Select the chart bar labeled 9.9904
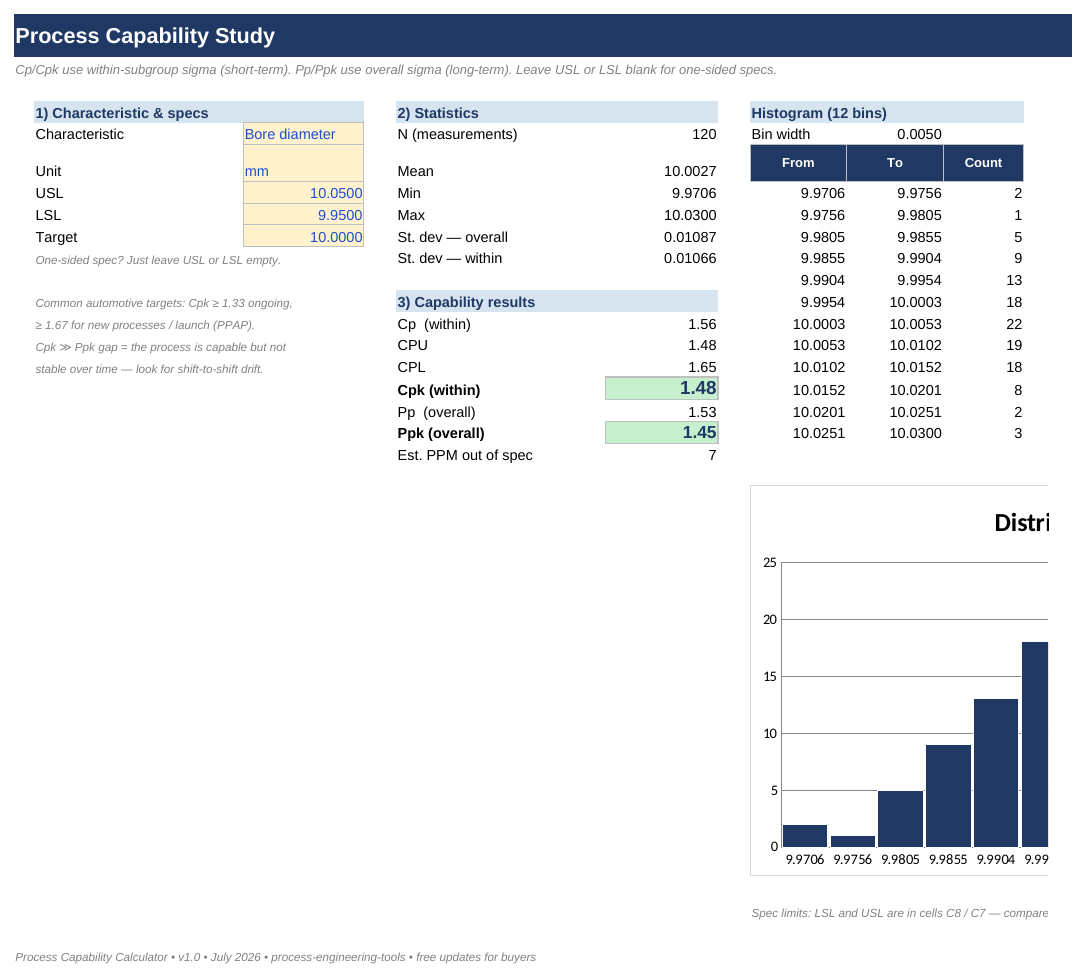 coord(996,773)
